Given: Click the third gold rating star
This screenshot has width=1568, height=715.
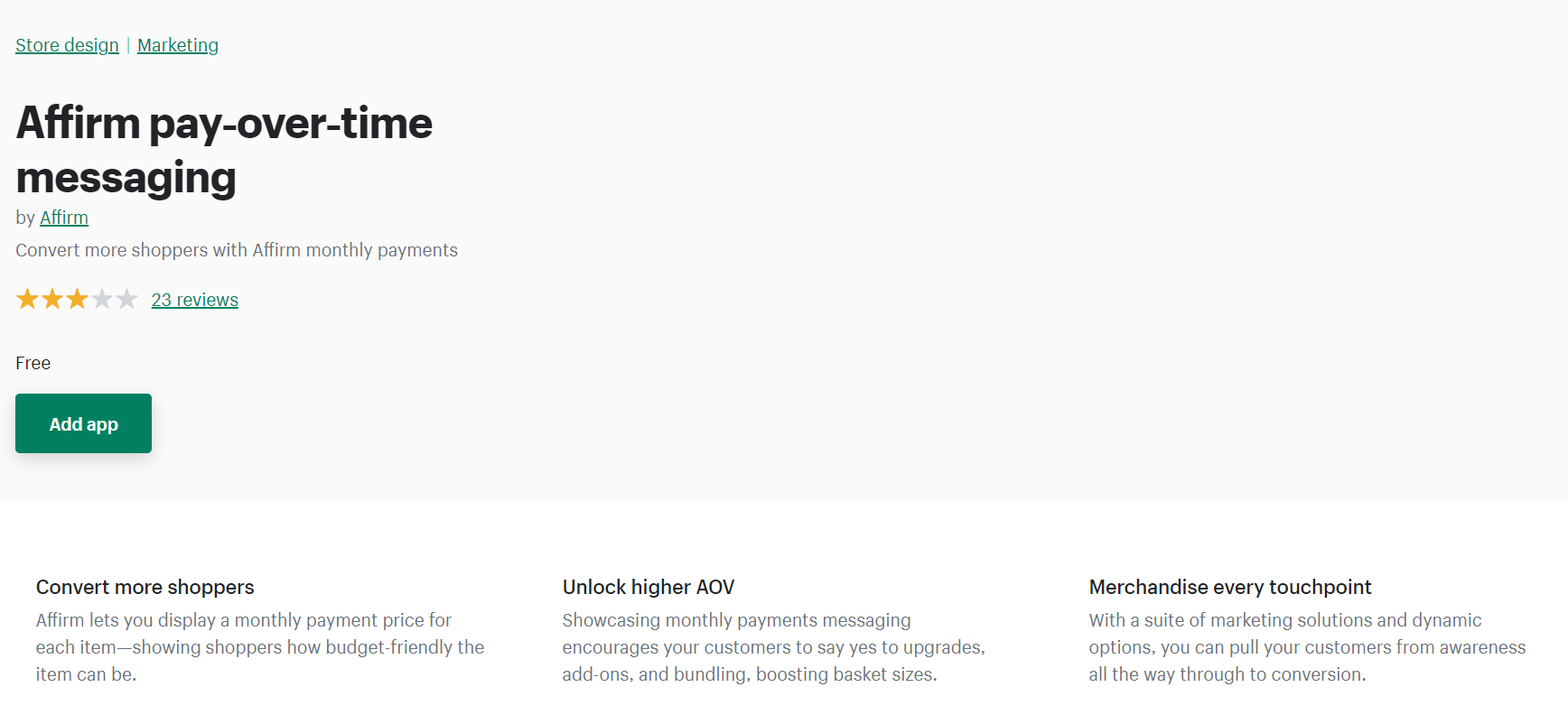Looking at the screenshot, I should 77,299.
